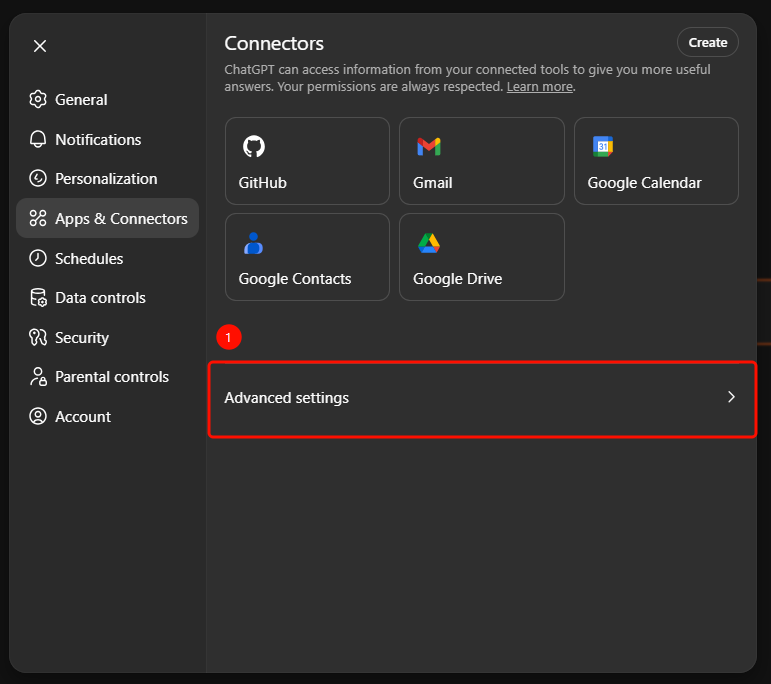Open the Personalization settings section
This screenshot has height=684, width=771.
coord(106,179)
